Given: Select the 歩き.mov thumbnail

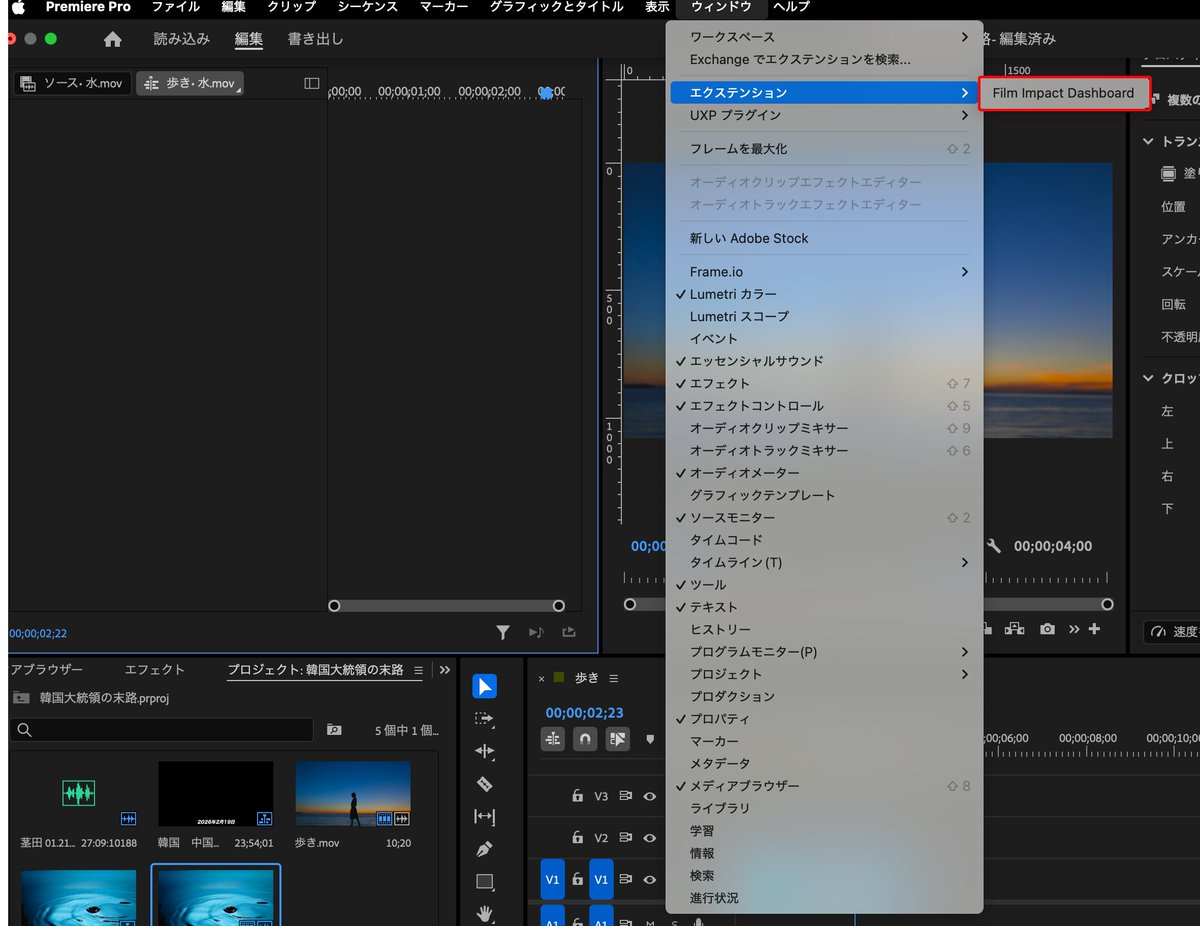Looking at the screenshot, I should [x=353, y=794].
